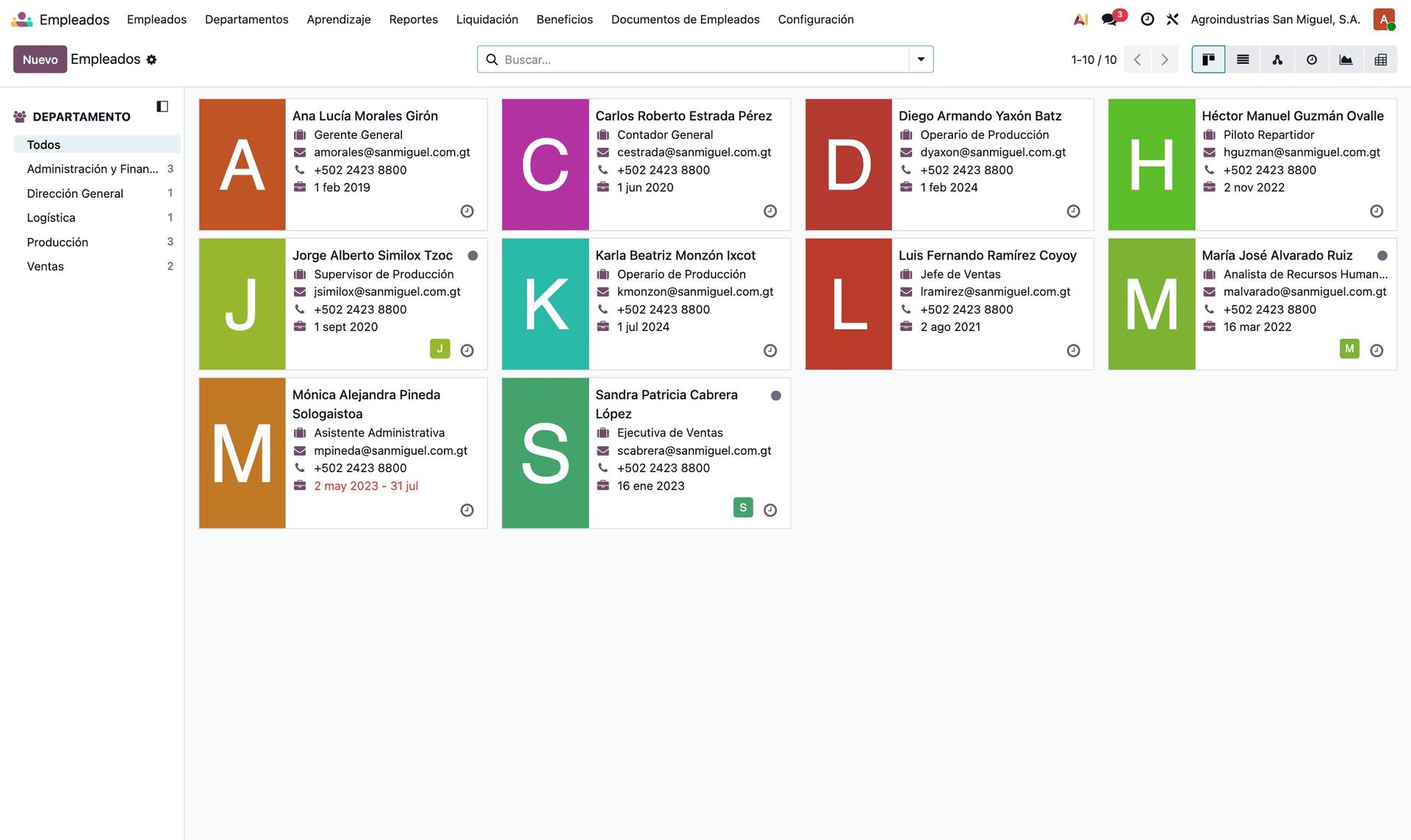Viewport: 1411px width, 840px height.
Task: Open the Reportes menu
Action: 413,19
